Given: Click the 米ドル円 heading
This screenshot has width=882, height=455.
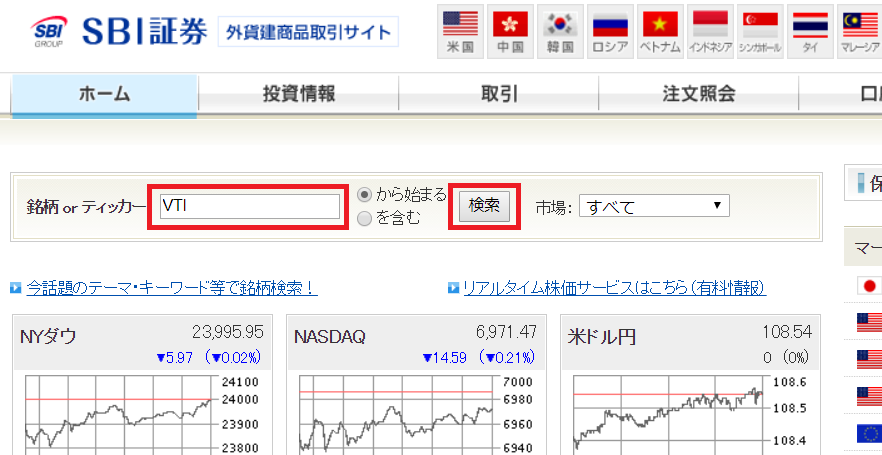Looking at the screenshot, I should [x=602, y=337].
